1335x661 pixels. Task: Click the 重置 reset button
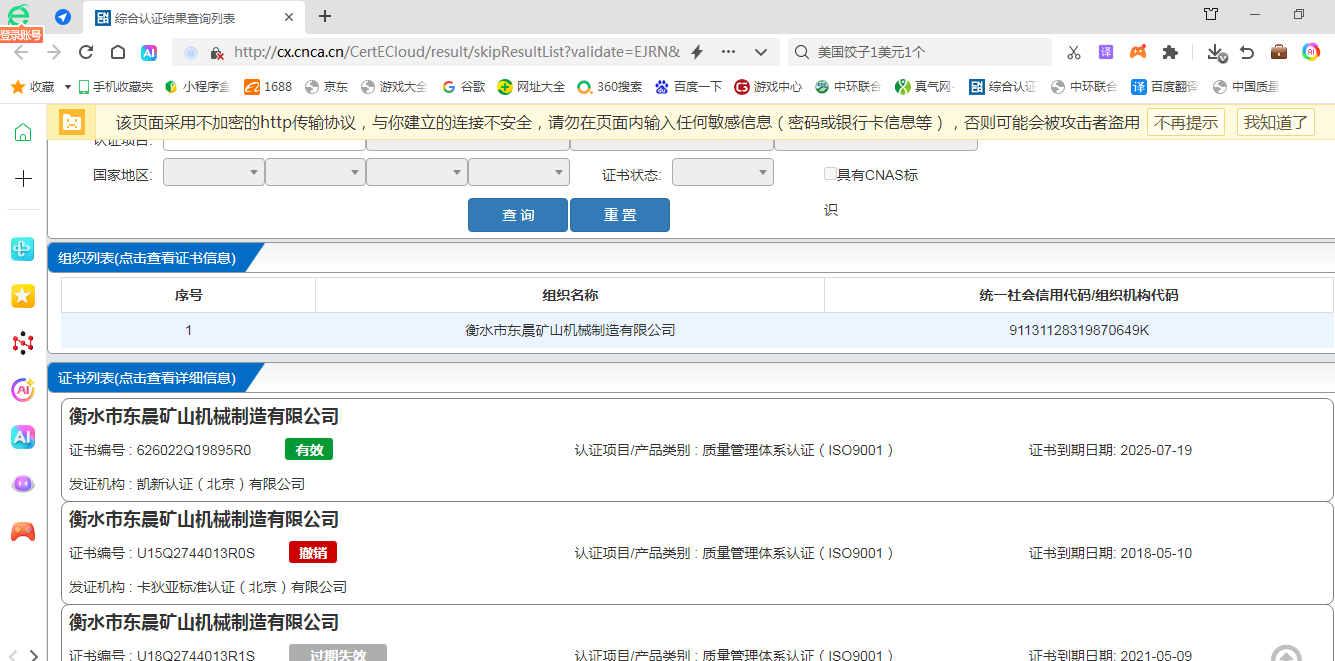pos(620,215)
